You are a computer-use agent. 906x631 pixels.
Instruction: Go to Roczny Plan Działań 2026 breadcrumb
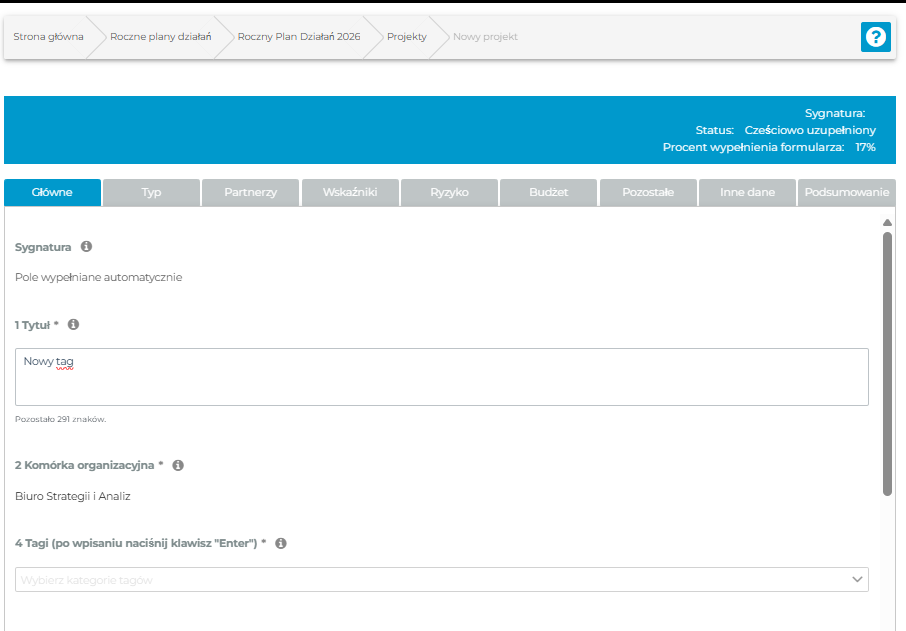(x=299, y=37)
